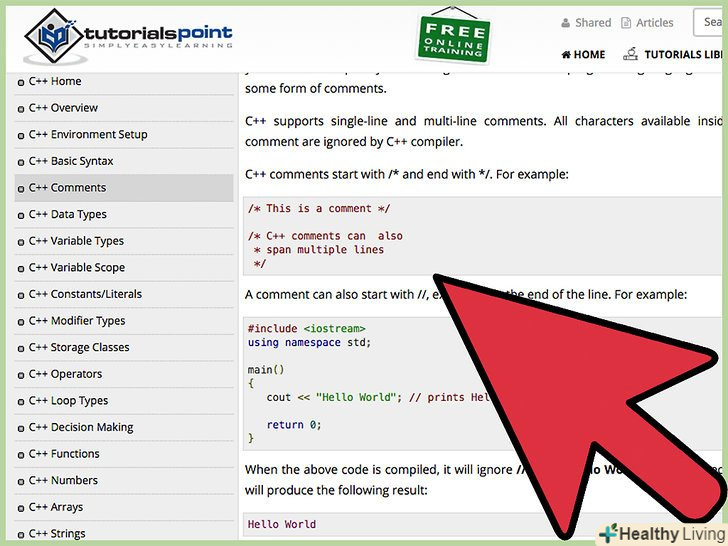Click the Home house icon
Viewport: 728px width, 546px height.
[566, 55]
